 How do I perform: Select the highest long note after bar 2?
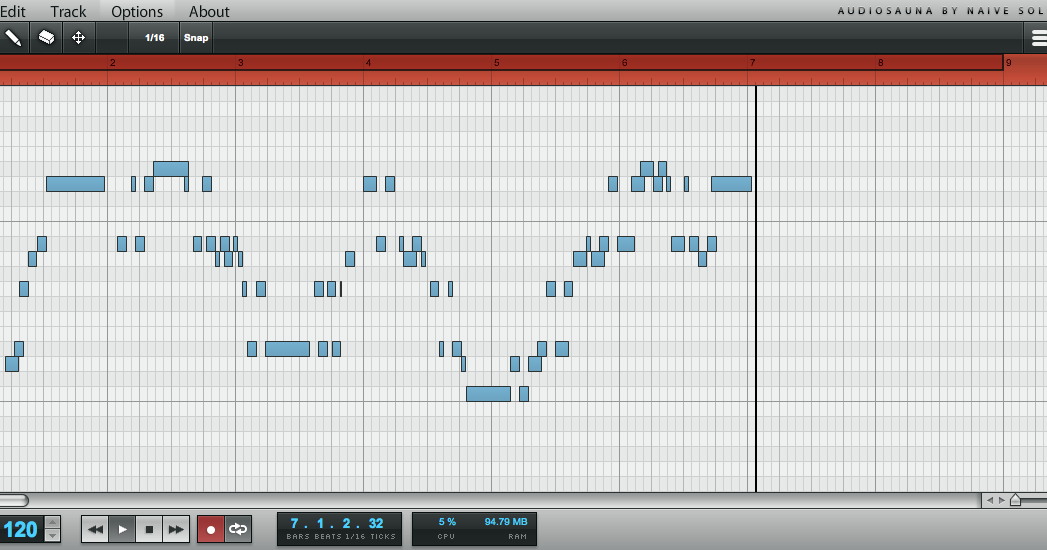[x=171, y=169]
